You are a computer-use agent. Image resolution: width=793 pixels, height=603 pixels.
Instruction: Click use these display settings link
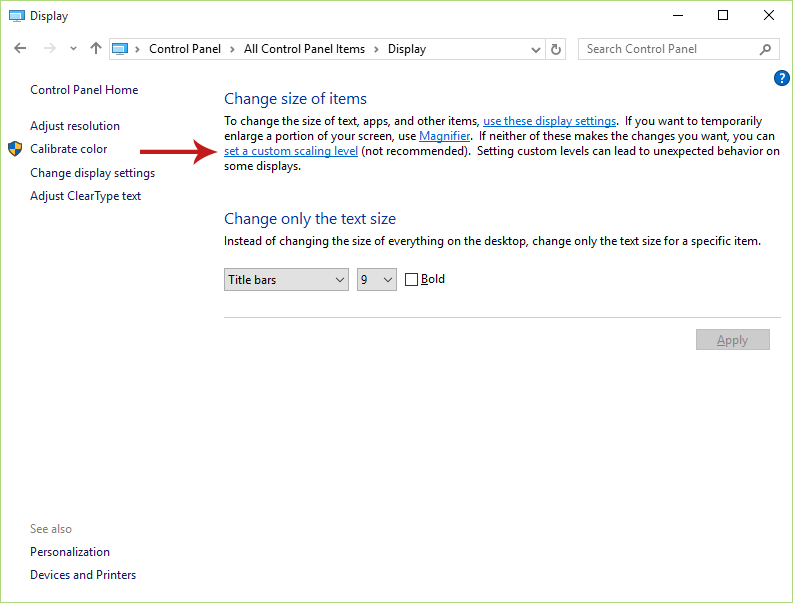(549, 121)
